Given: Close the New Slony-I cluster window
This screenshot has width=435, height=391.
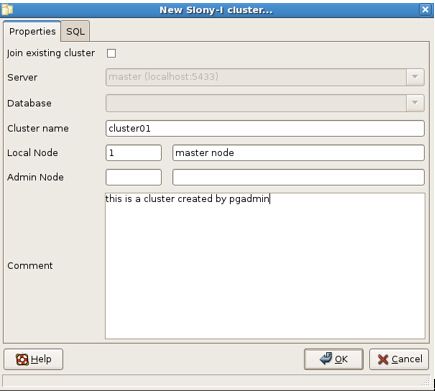Looking at the screenshot, I should [425, 9].
